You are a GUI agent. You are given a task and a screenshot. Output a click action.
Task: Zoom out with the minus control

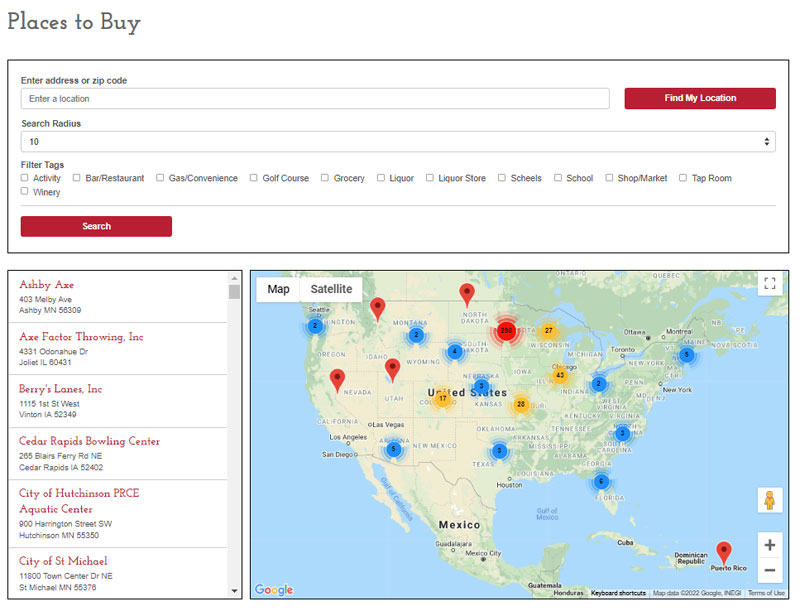[x=769, y=570]
